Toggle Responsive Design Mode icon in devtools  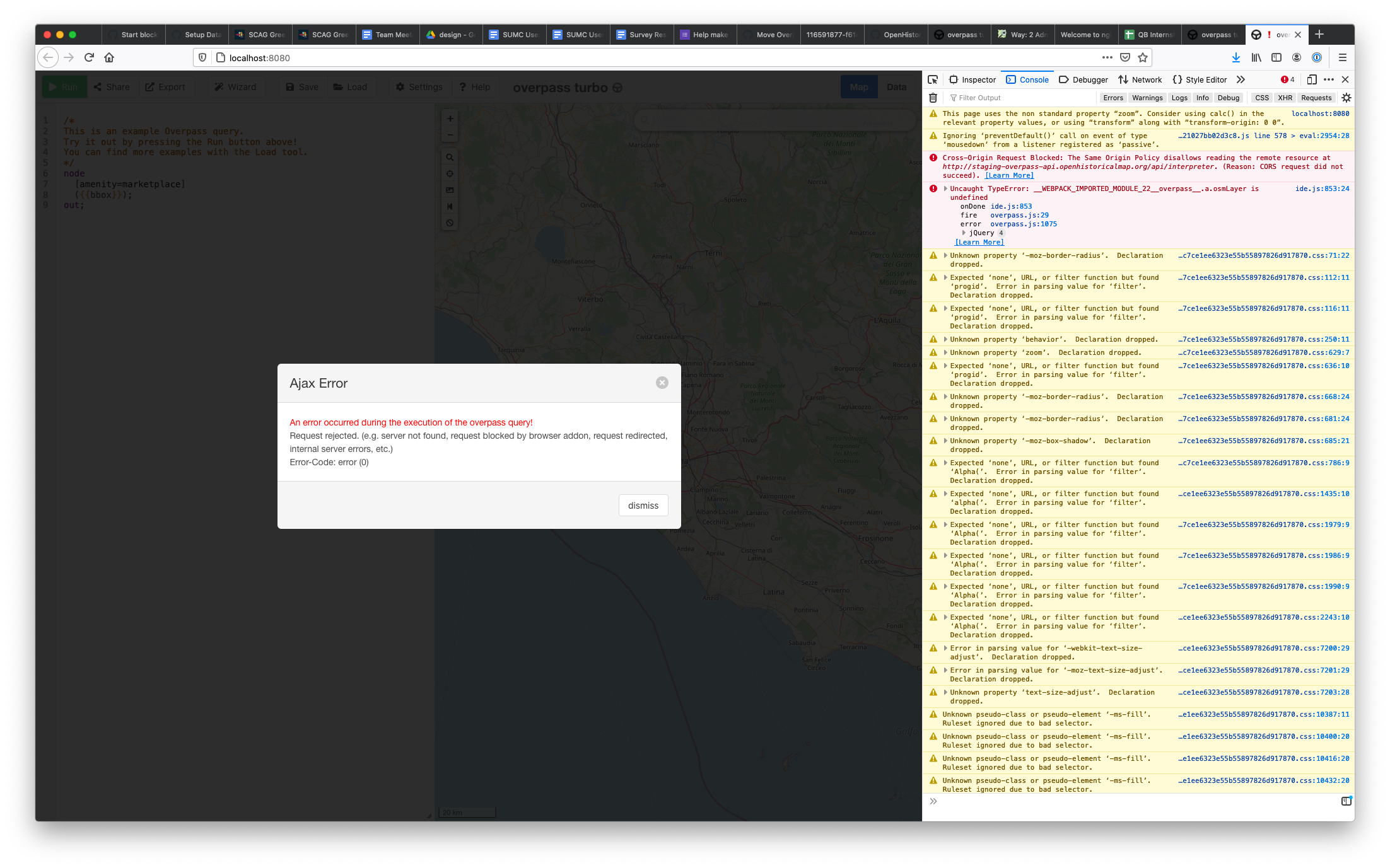(1312, 79)
